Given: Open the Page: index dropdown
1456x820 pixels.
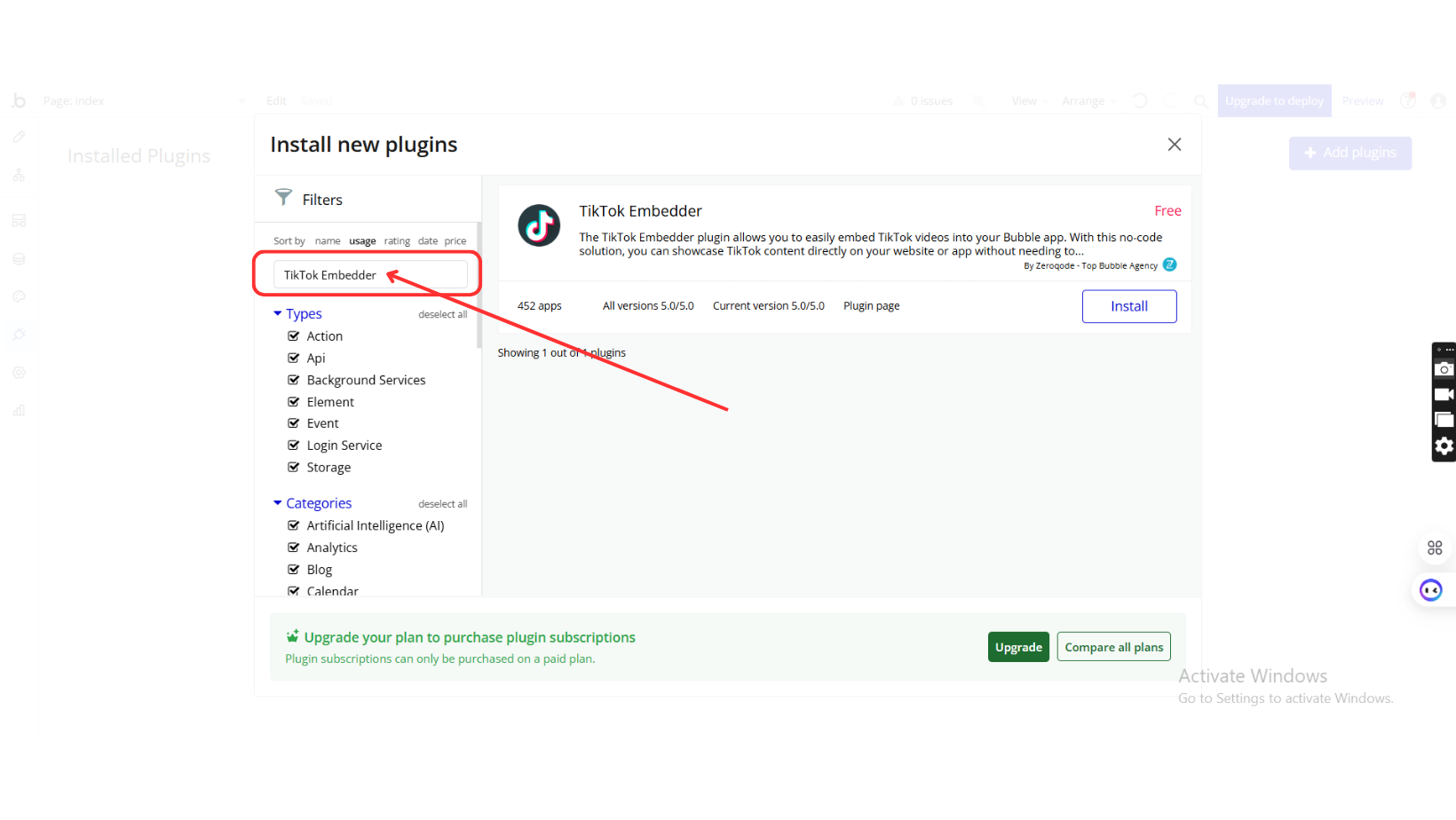Looking at the screenshot, I should point(142,101).
